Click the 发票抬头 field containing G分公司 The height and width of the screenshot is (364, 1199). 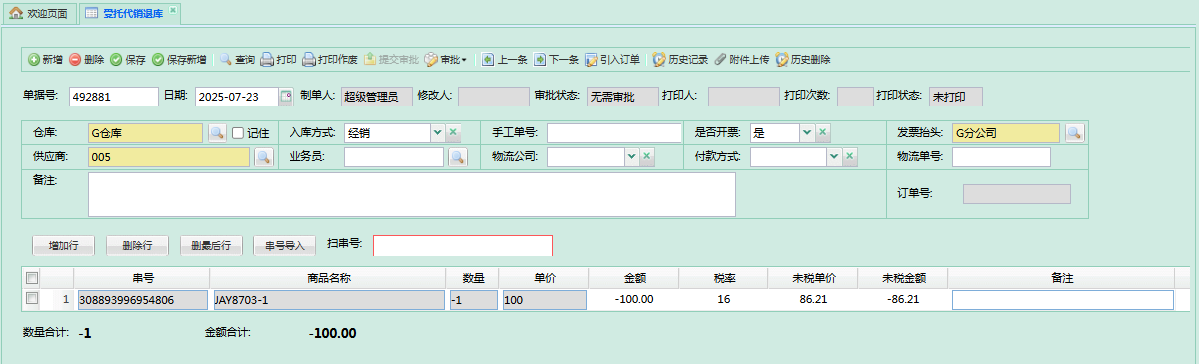coord(1006,133)
